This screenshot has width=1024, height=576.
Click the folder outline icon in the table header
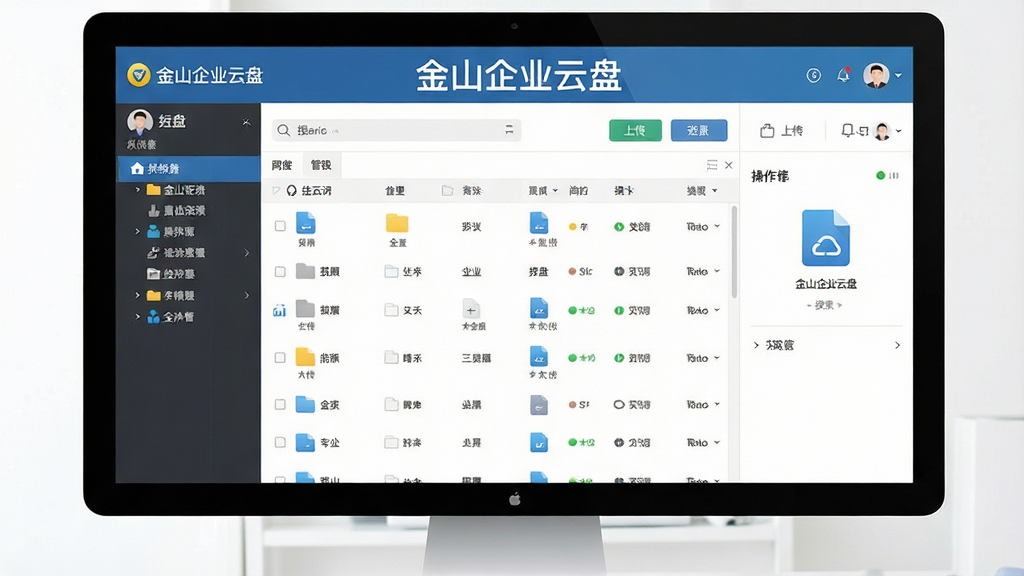pos(447,191)
